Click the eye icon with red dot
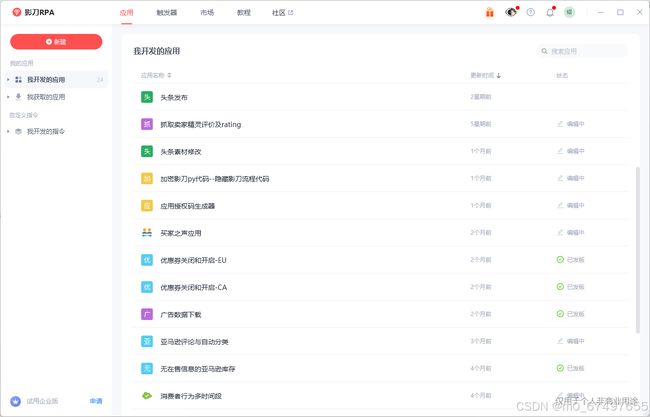This screenshot has height=417, width=650. click(512, 12)
